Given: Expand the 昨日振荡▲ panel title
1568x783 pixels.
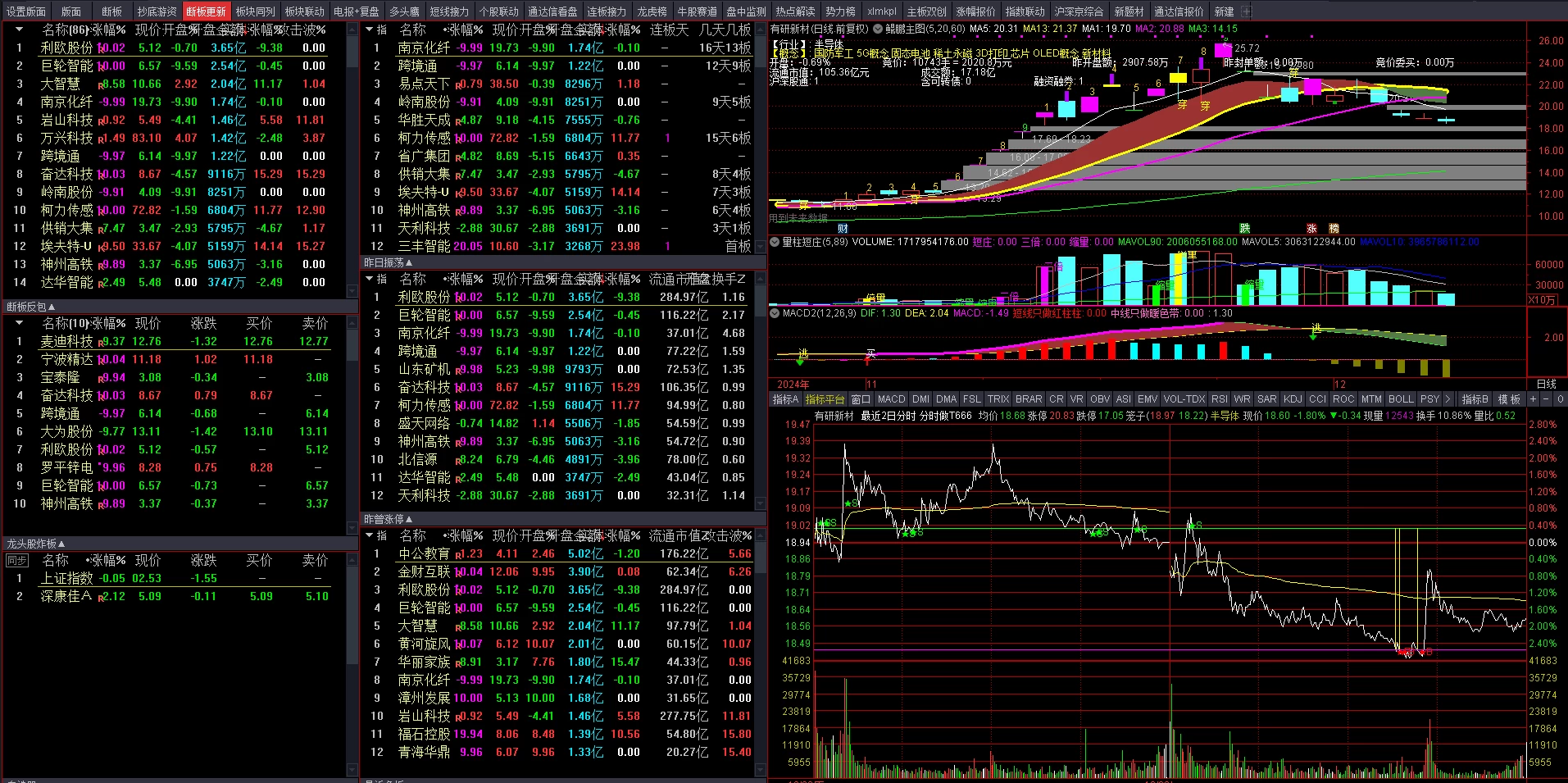Looking at the screenshot, I should pos(389,262).
